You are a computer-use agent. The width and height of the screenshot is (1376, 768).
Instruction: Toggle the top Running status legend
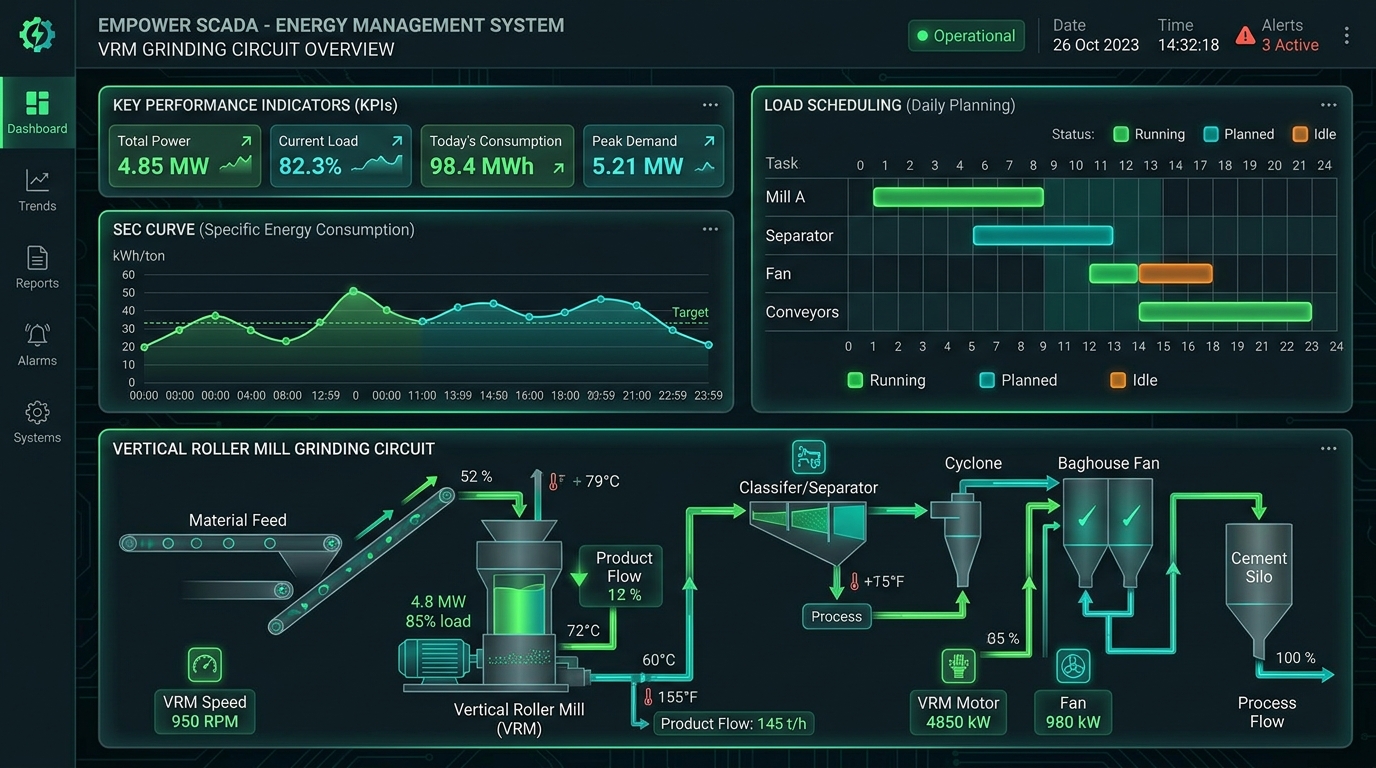click(x=1149, y=134)
